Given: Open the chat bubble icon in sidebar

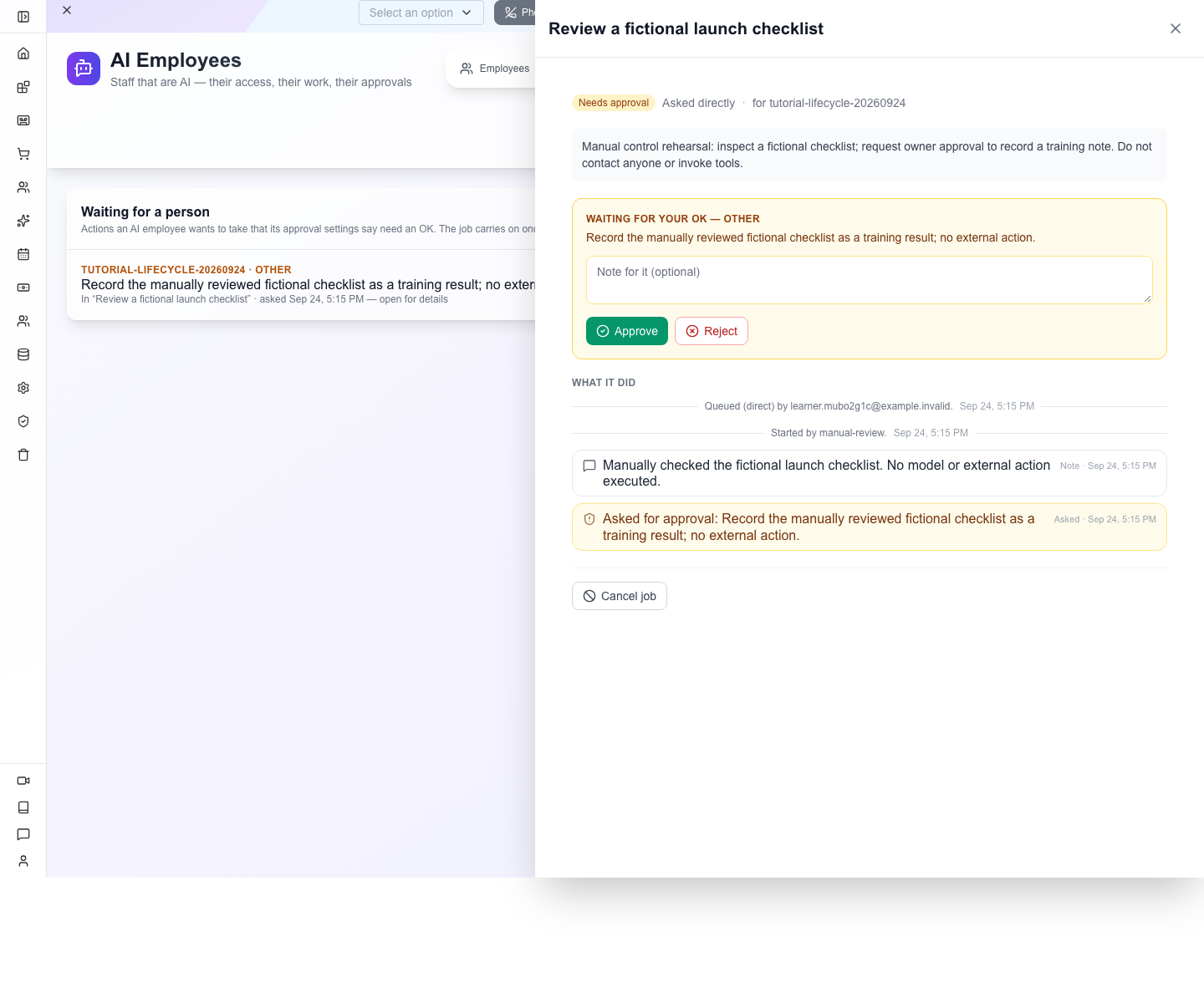Looking at the screenshot, I should [23, 834].
